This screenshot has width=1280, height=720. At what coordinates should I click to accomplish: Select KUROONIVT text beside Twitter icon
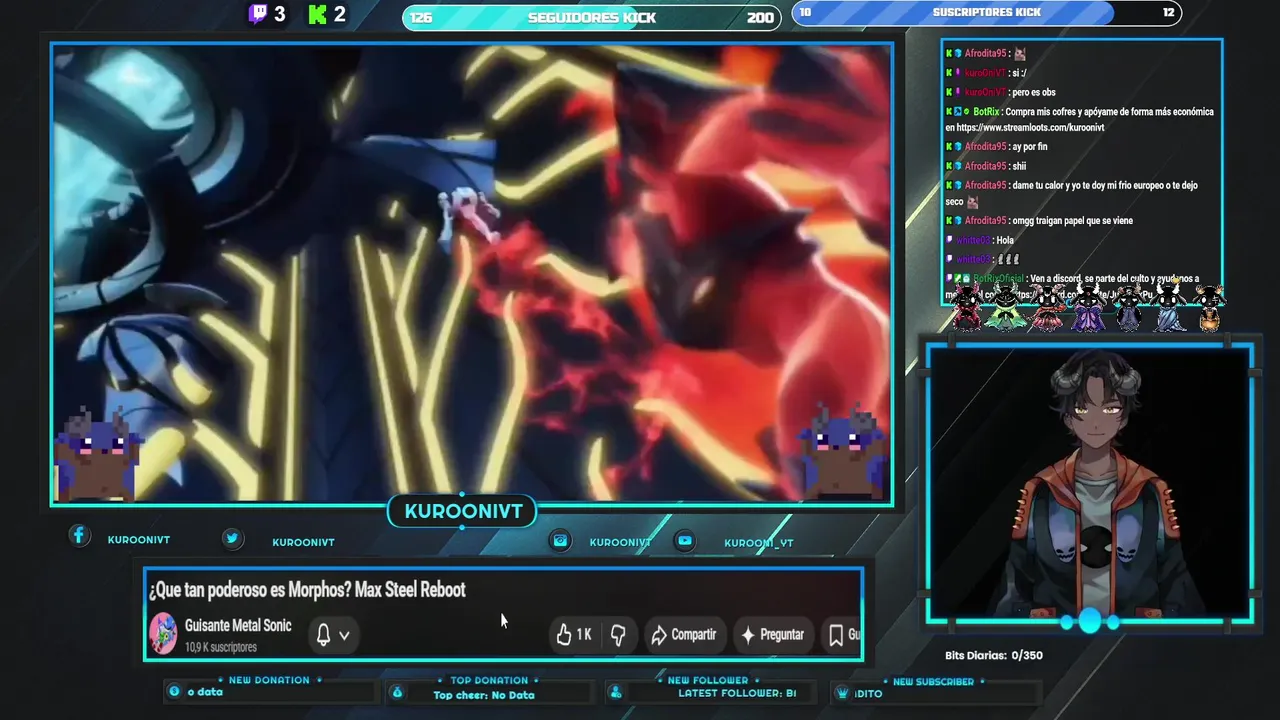pyautogui.click(x=303, y=542)
